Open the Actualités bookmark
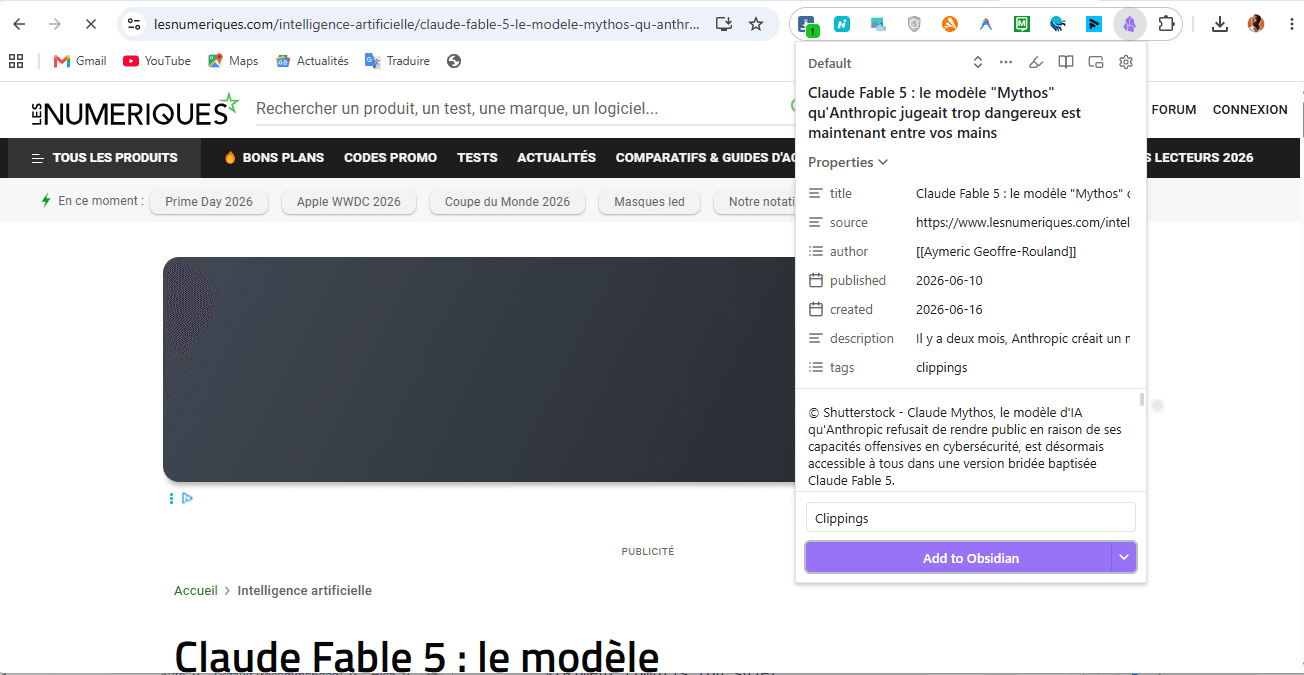This screenshot has height=675, width=1304. 312,61
